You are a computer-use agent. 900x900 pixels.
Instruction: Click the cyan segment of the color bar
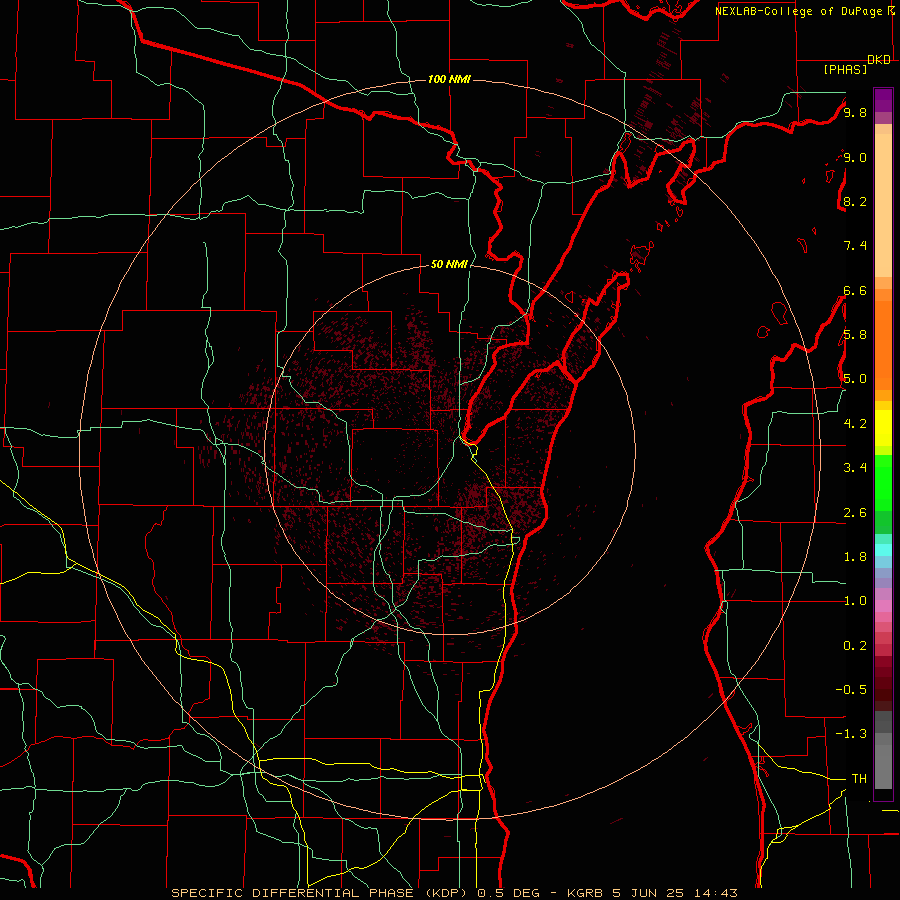[883, 550]
